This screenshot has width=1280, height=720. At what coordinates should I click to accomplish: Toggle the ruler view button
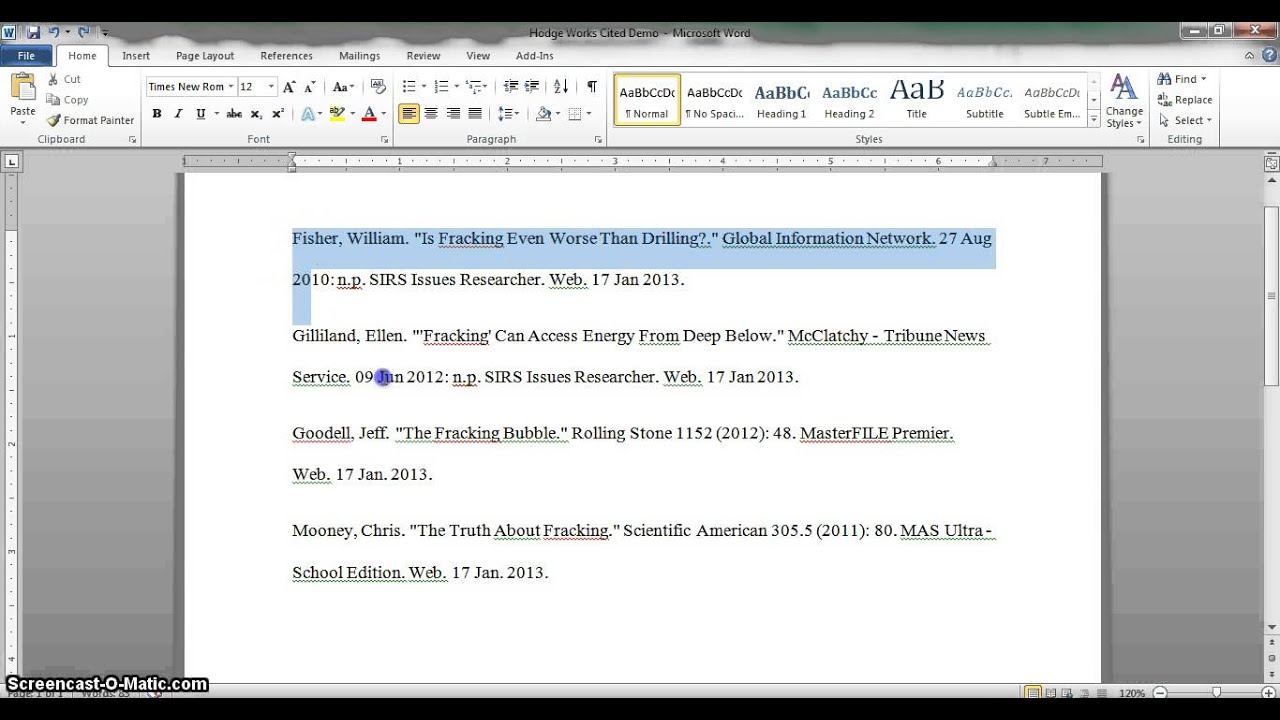click(x=1272, y=162)
